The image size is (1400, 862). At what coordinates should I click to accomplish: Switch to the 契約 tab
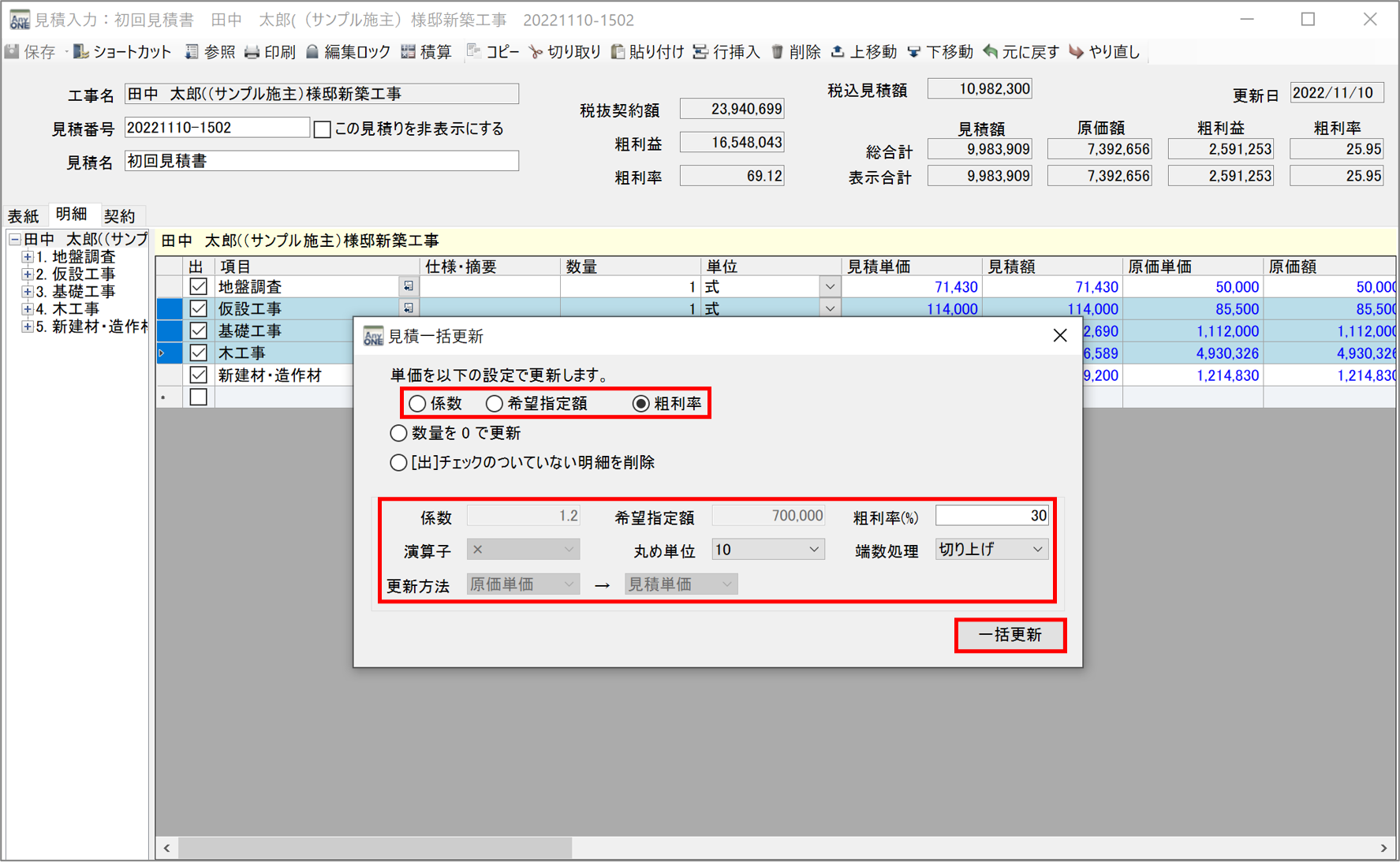120,215
